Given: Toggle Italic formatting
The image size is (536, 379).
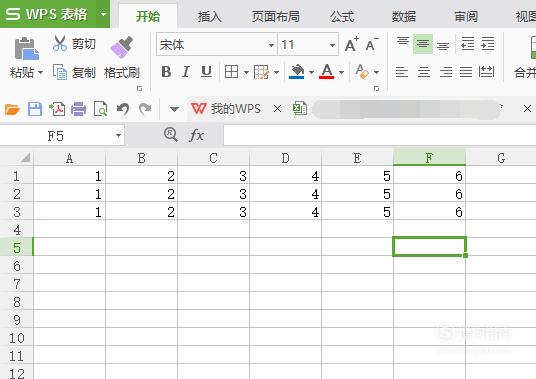Looking at the screenshot, I should click(186, 72).
